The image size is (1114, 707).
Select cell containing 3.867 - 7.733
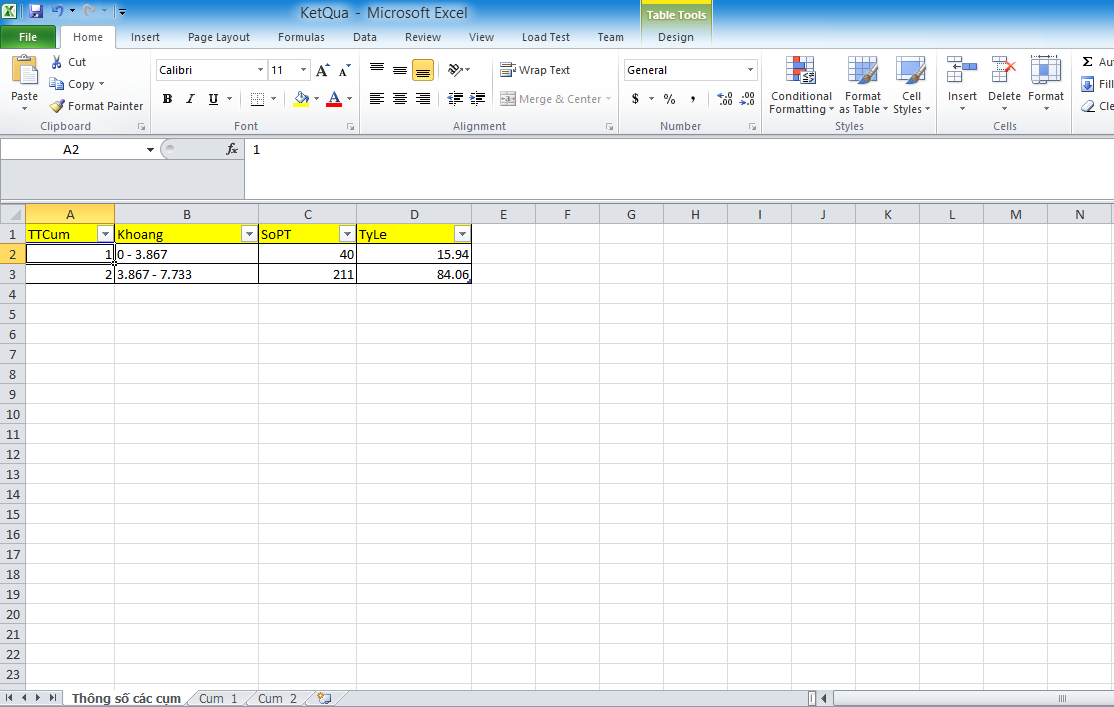pos(186,274)
